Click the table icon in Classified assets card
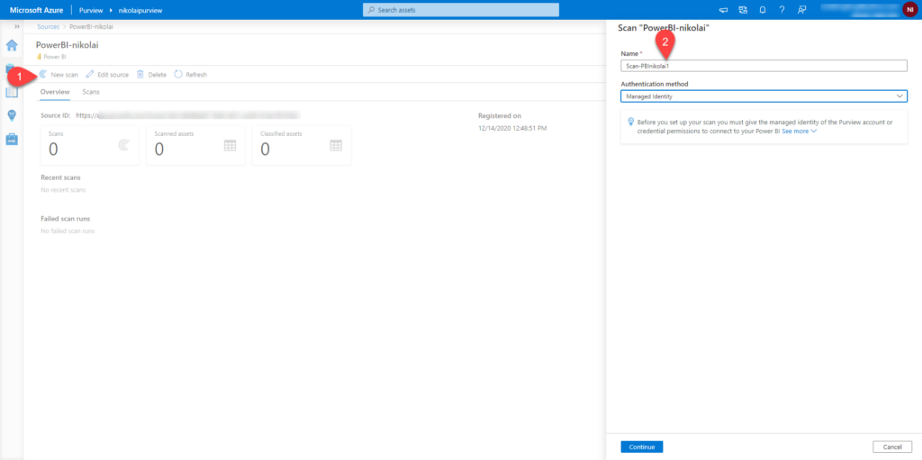The image size is (922, 460). tap(336, 145)
